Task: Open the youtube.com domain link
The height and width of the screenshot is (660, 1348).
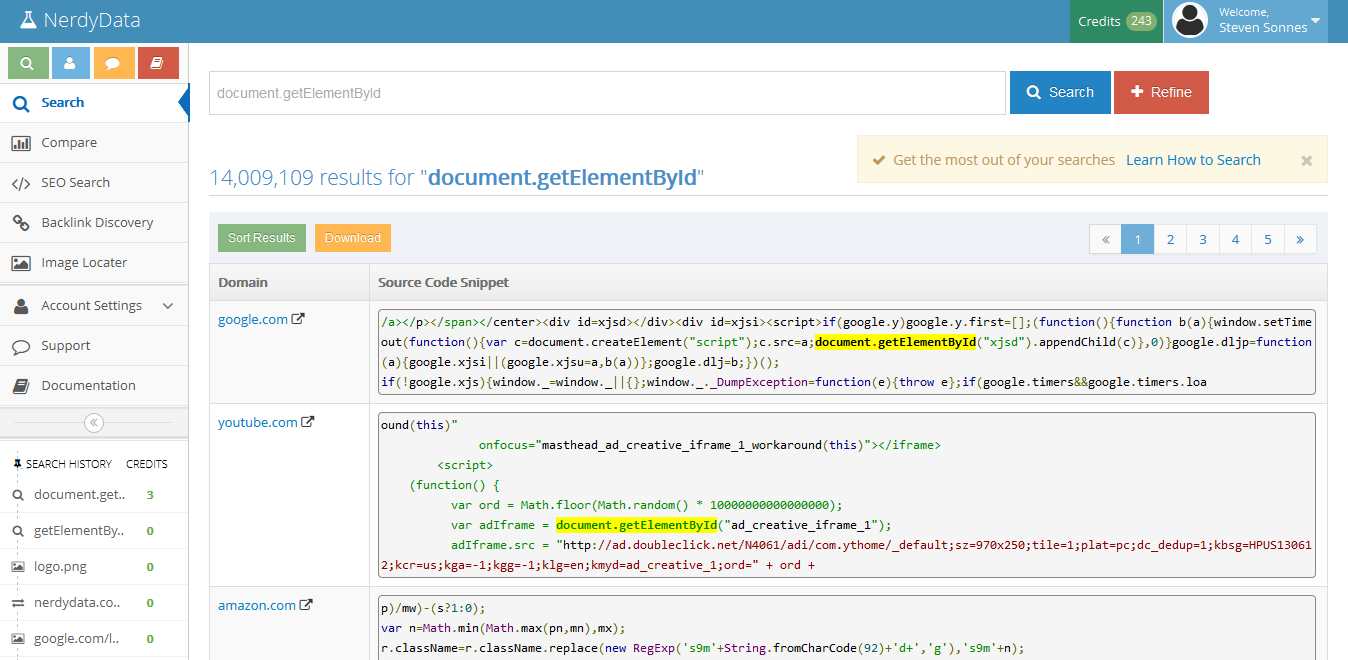Action: [x=258, y=422]
